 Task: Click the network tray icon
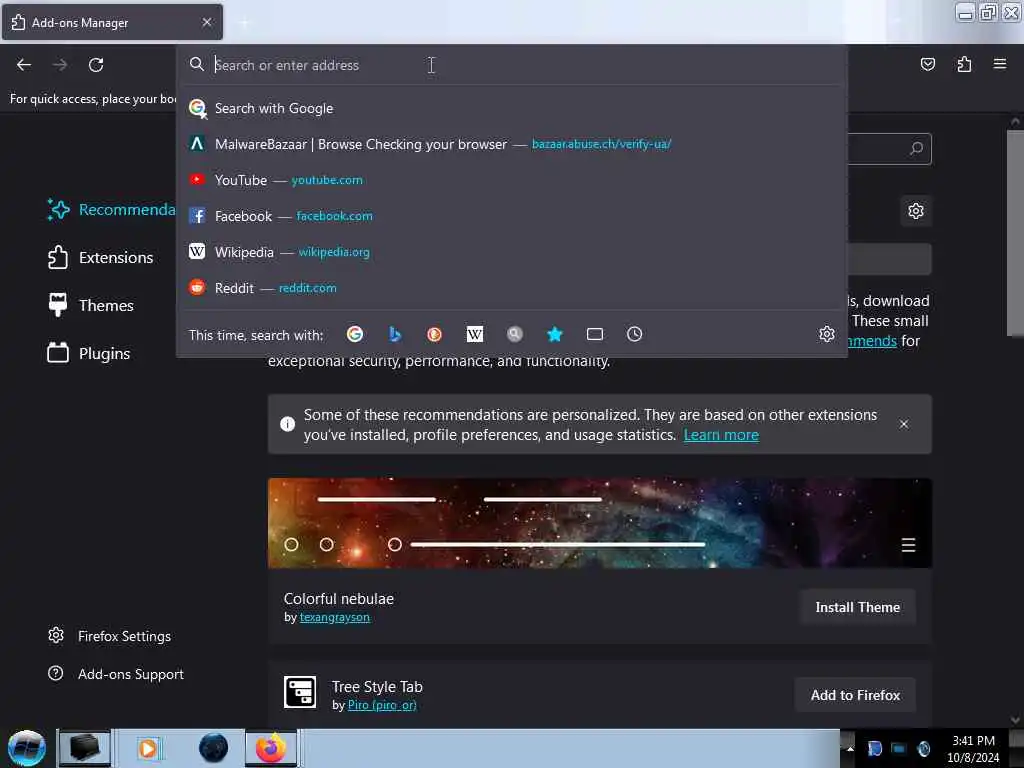[899, 748]
